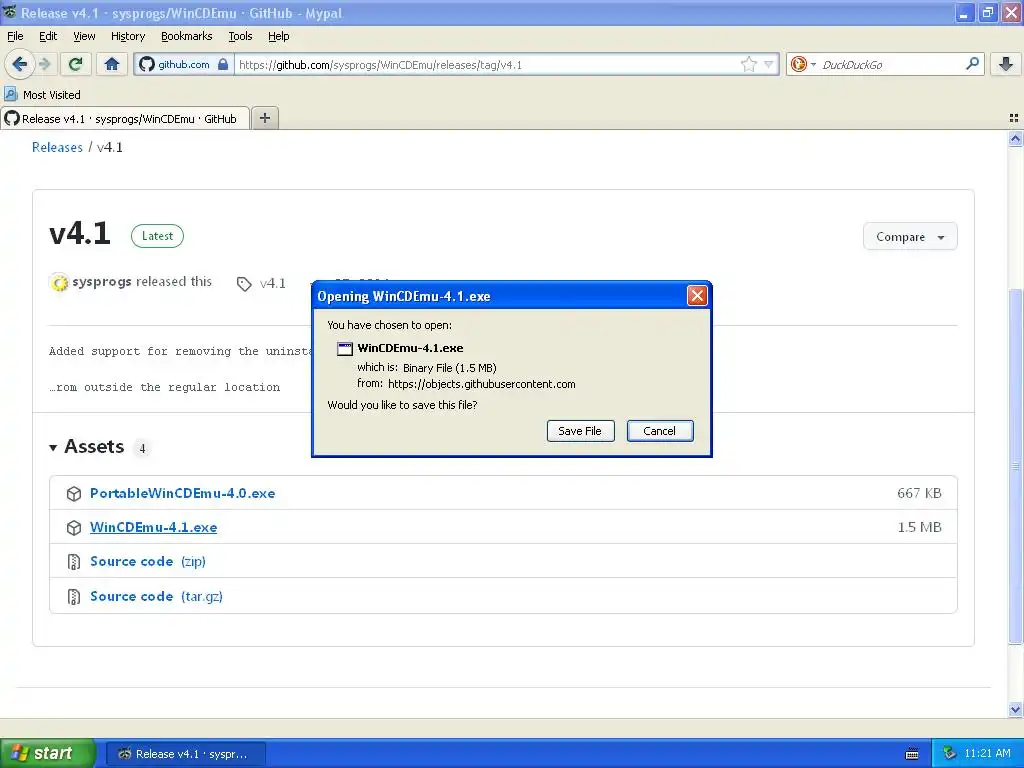Open the Most Visited bookmarks folder
Viewport: 1024px width, 768px height.
(42, 95)
